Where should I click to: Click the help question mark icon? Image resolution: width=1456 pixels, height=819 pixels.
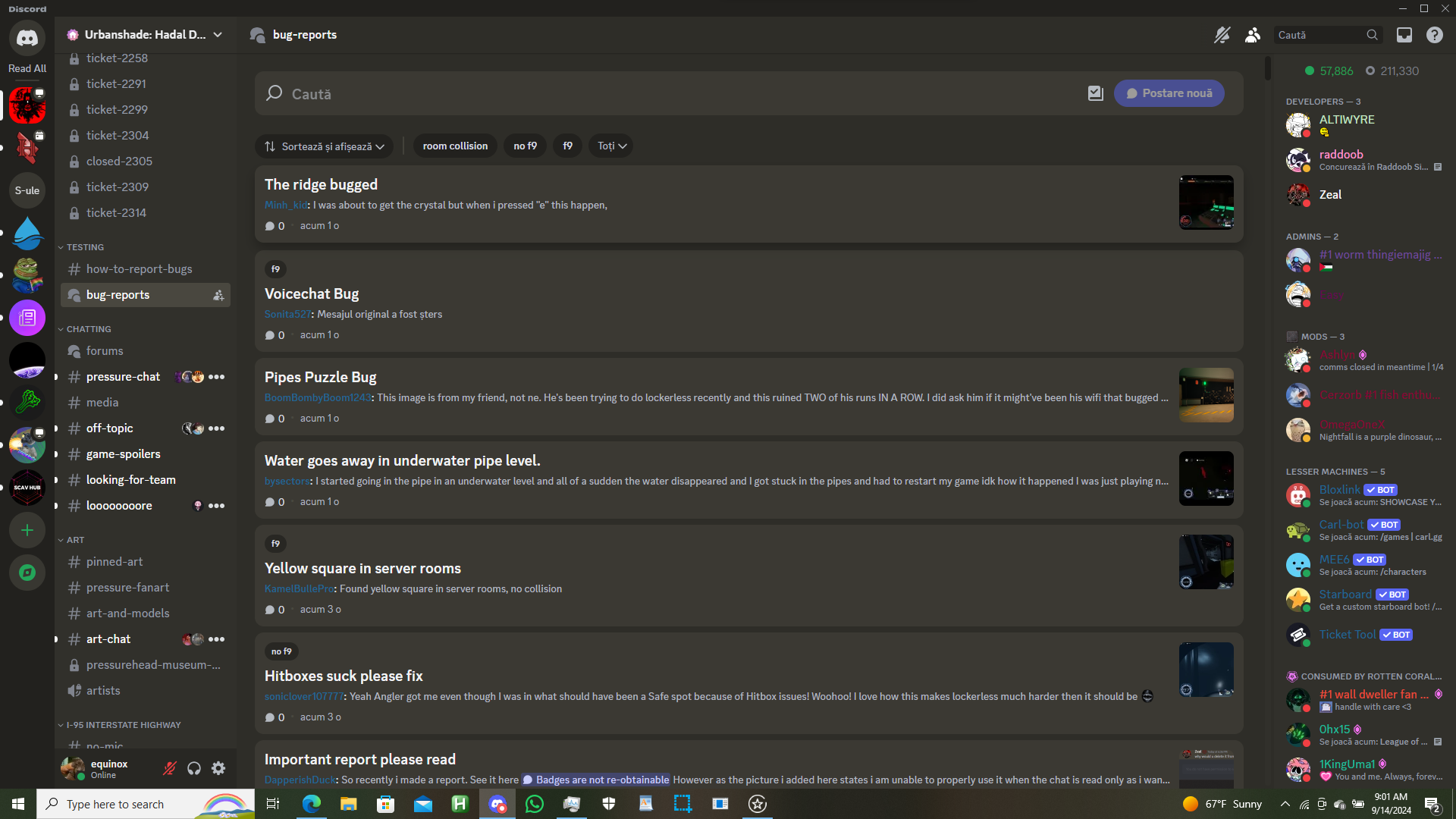(1434, 35)
